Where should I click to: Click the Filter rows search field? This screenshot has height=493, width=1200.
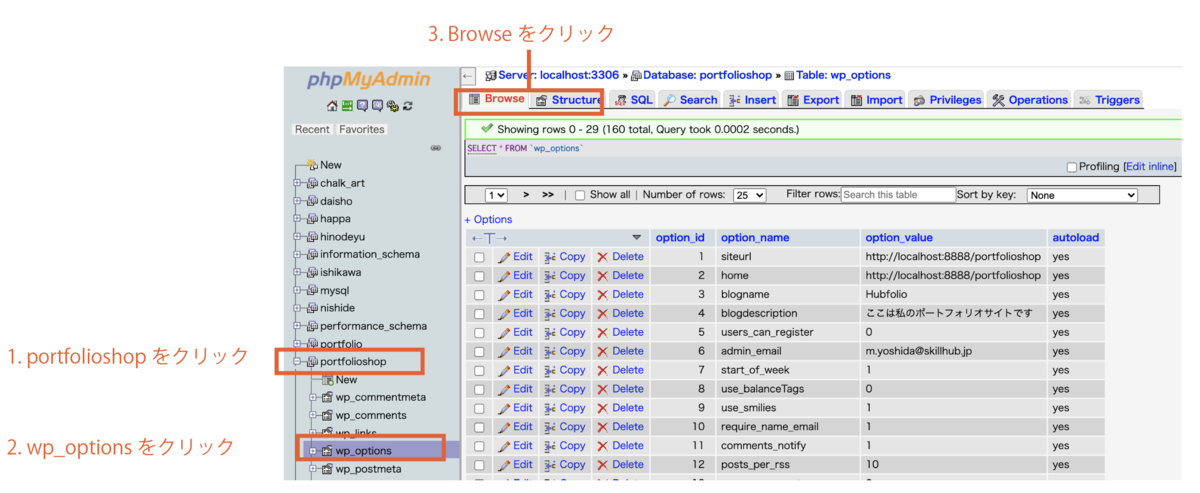tap(898, 196)
